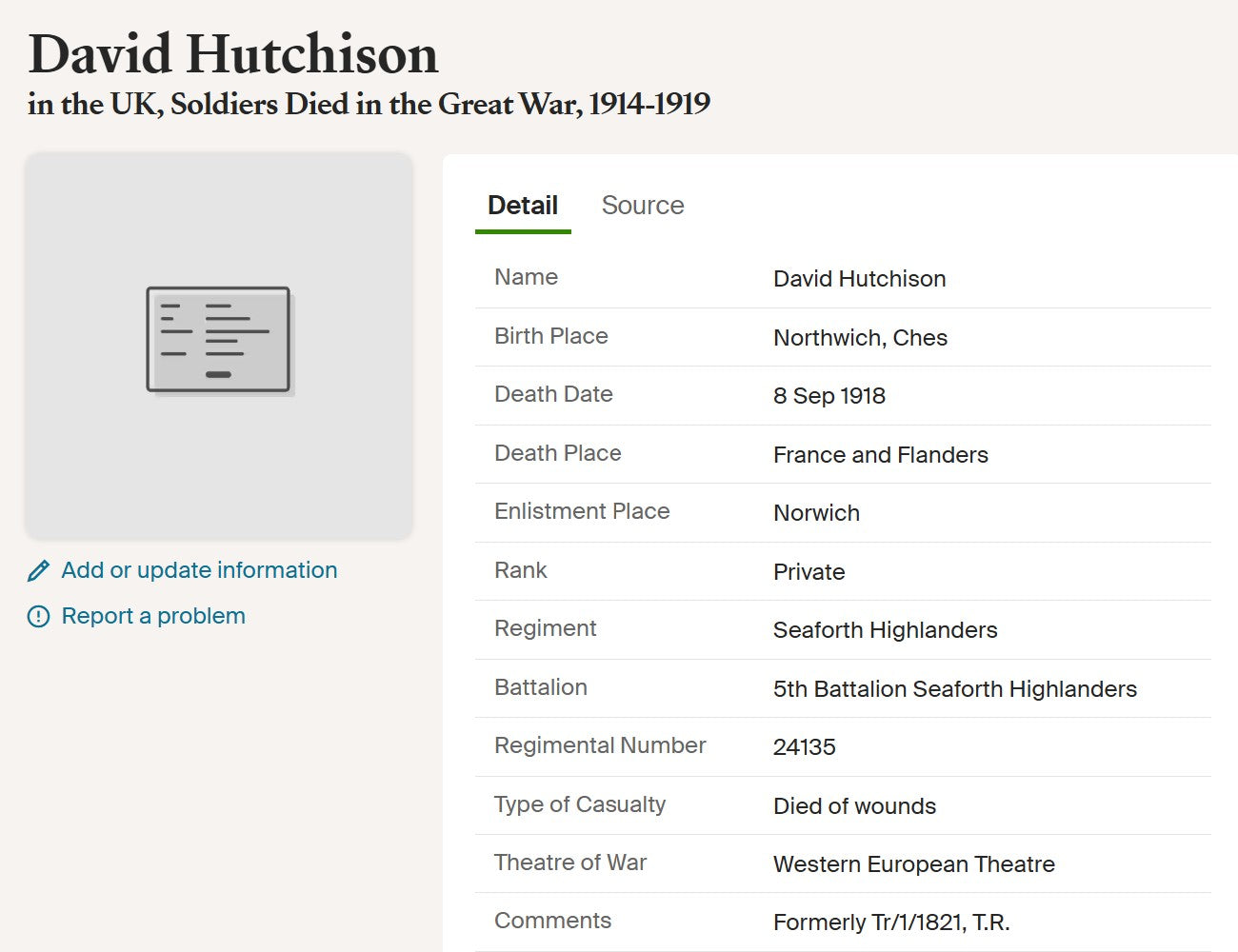This screenshot has height=952, width=1238.
Task: Click the France and Flanders value
Action: (880, 455)
